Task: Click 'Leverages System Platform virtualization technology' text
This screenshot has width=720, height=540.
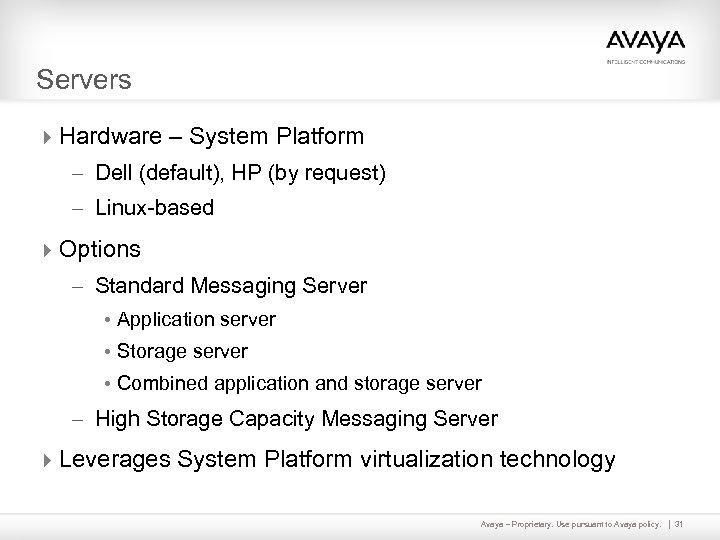Action: [338, 460]
